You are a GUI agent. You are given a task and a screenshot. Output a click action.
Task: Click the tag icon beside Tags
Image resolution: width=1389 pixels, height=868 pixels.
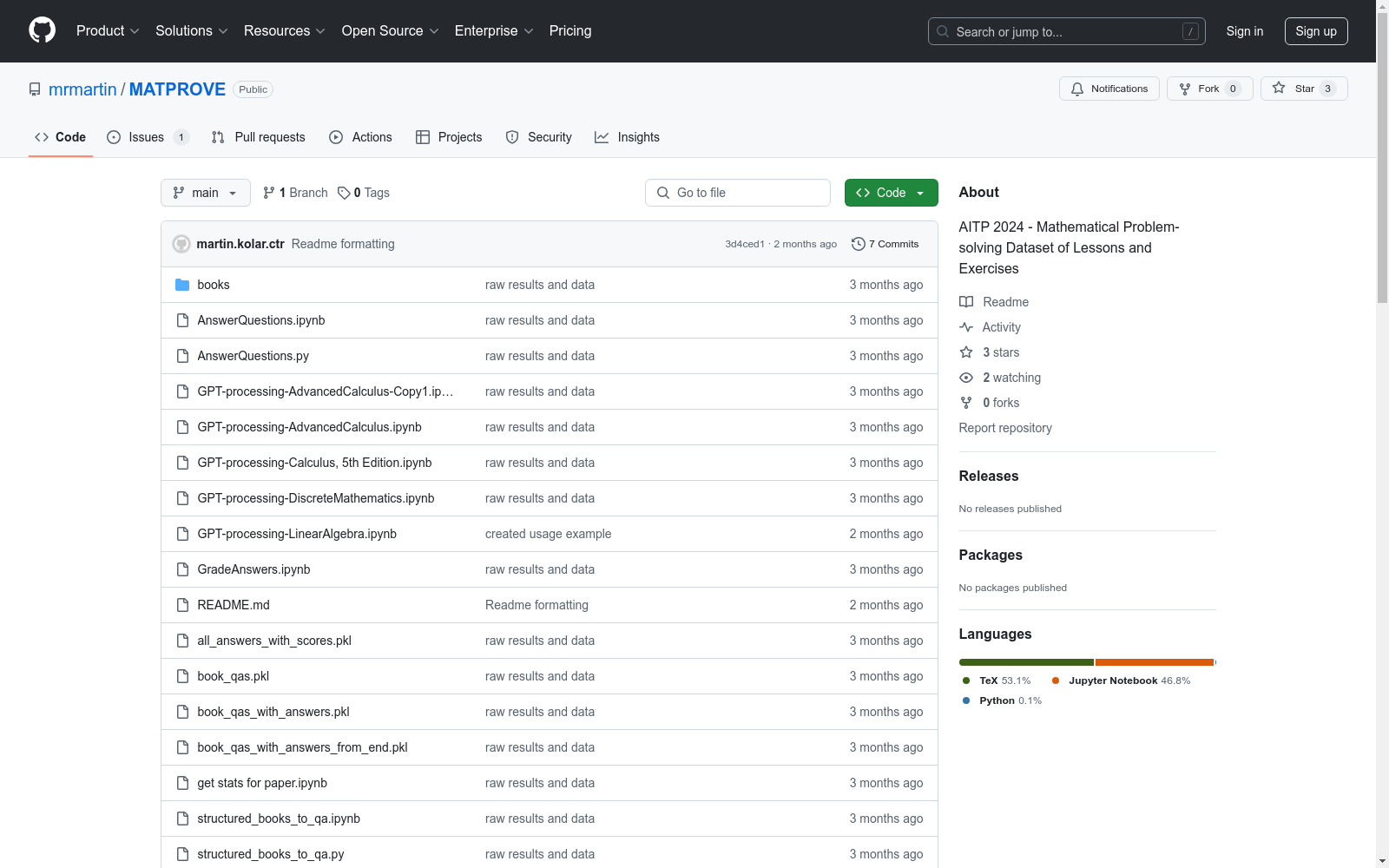click(x=344, y=193)
